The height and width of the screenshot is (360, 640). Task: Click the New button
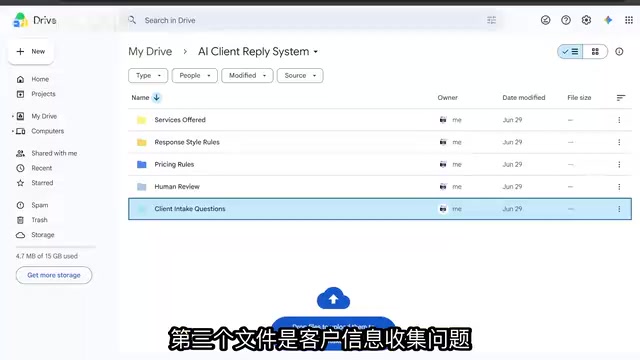click(x=31, y=51)
